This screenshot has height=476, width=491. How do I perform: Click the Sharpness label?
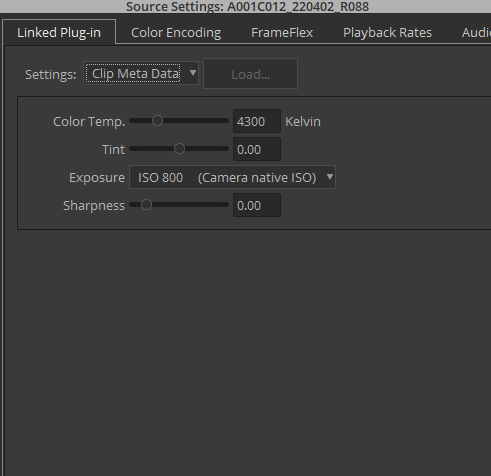coord(94,206)
